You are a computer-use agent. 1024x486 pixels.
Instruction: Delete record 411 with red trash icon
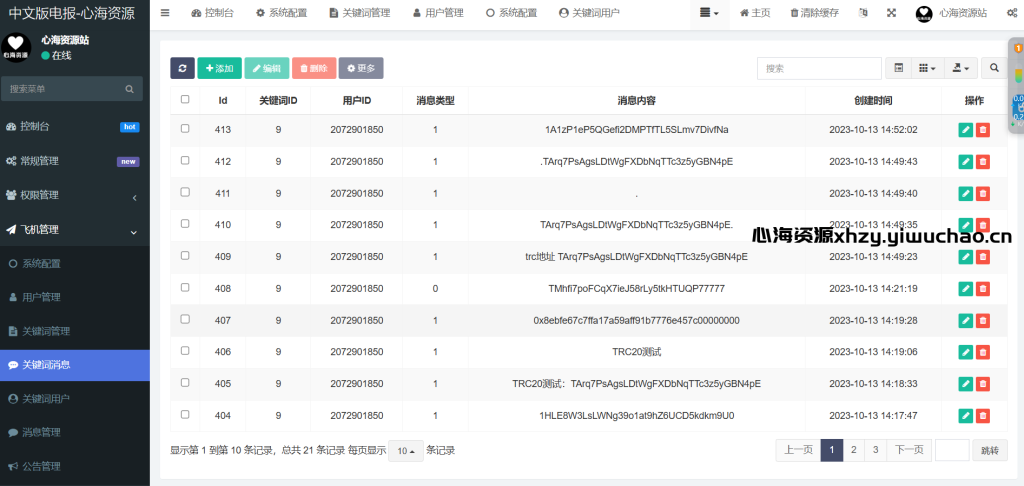point(982,193)
